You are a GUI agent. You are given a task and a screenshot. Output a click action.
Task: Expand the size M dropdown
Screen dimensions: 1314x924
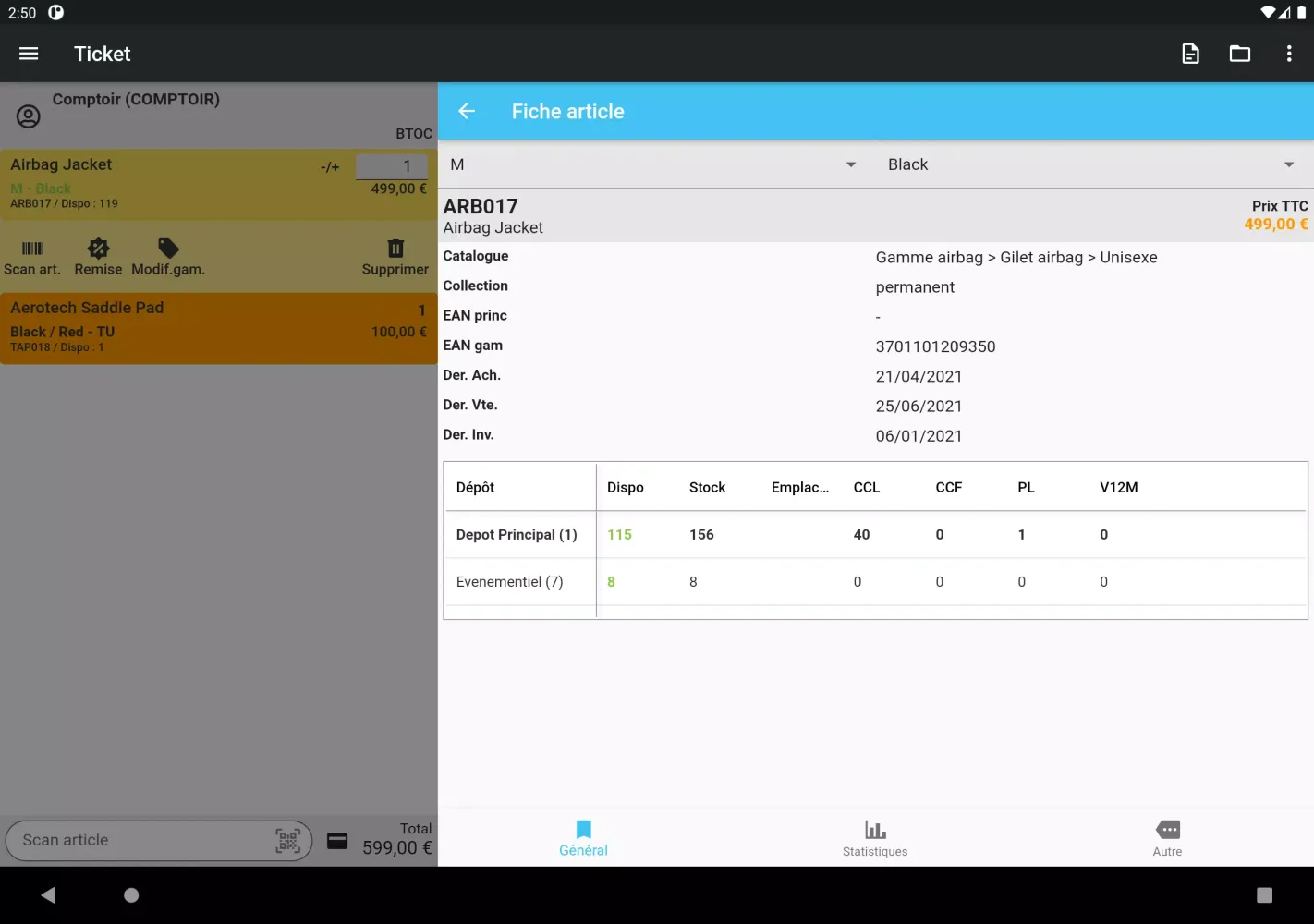tap(654, 164)
